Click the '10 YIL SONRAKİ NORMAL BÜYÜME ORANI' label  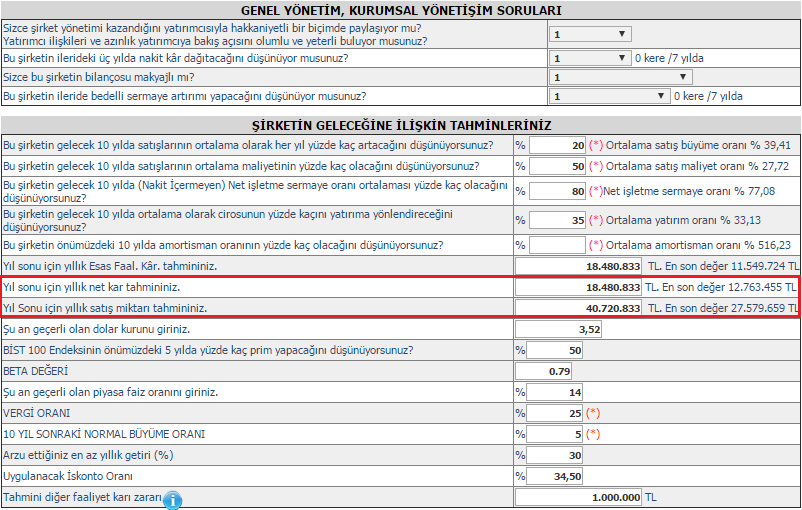[104, 434]
